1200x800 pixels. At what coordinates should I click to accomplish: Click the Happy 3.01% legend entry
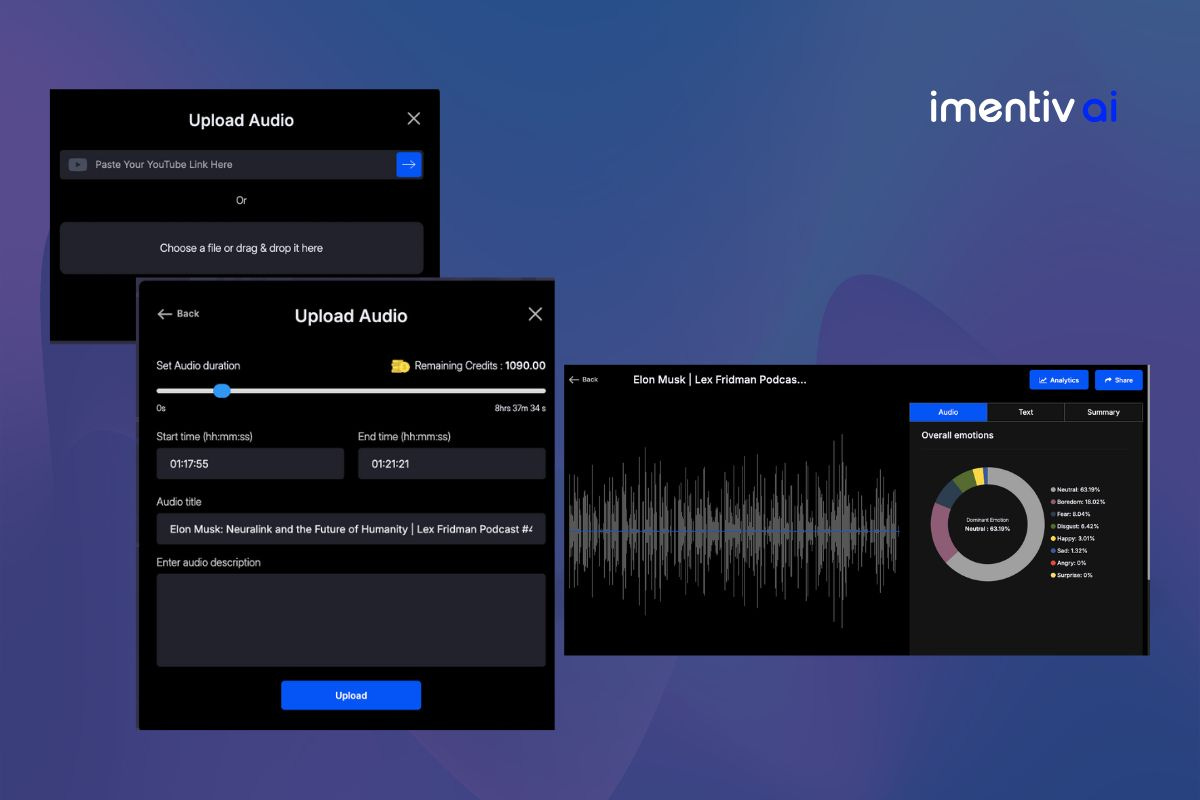click(1074, 538)
